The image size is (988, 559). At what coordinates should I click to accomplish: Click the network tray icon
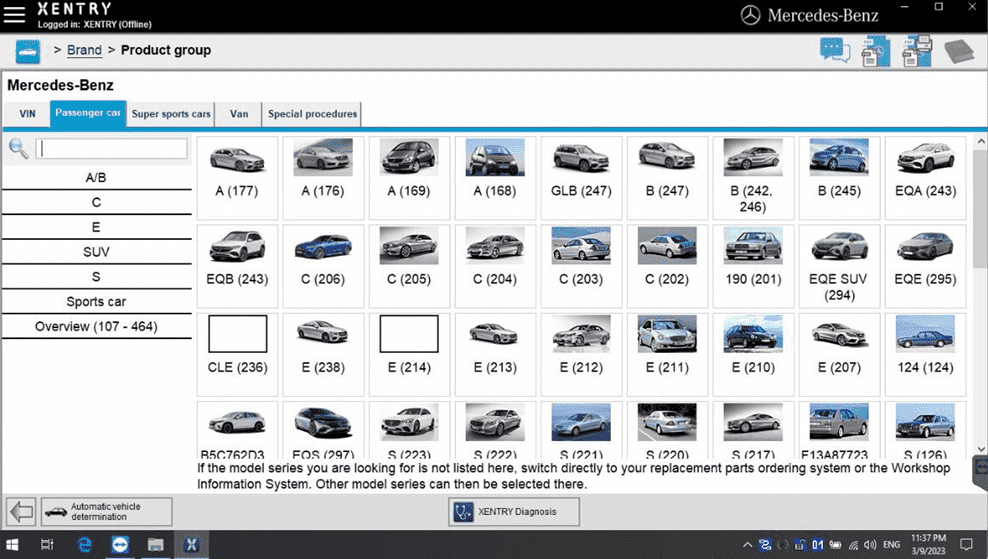click(x=854, y=545)
